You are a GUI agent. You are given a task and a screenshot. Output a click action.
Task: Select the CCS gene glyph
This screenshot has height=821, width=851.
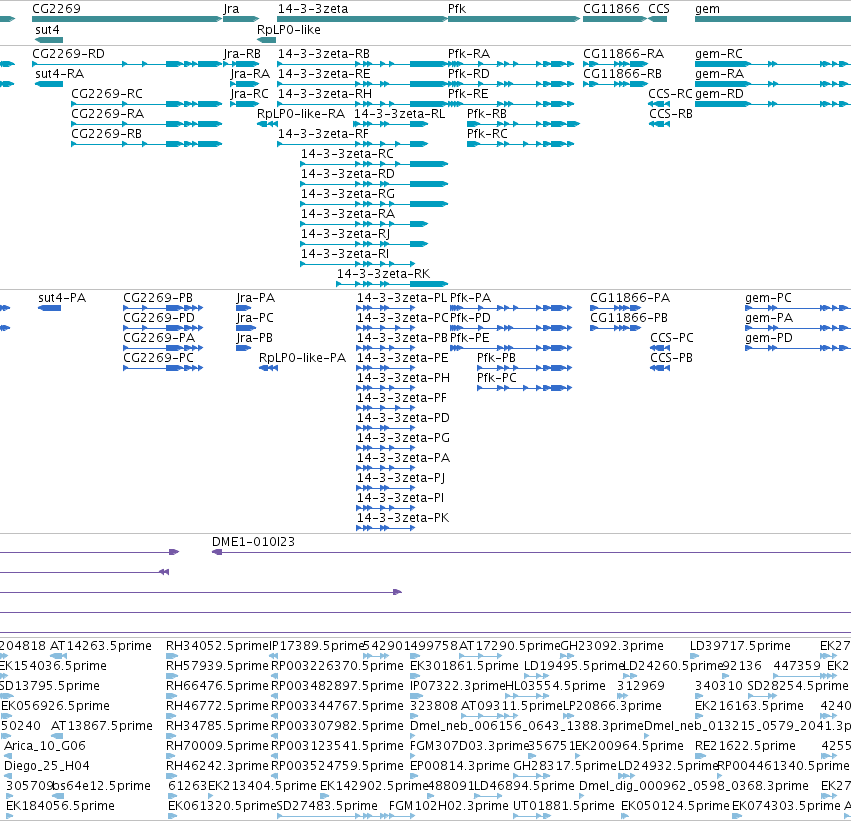658,19
